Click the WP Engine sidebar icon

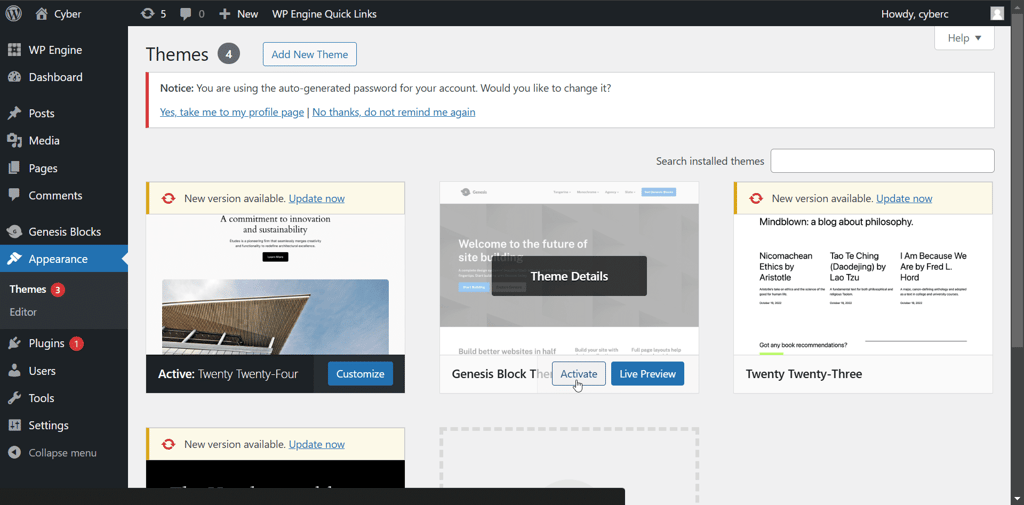coord(14,50)
